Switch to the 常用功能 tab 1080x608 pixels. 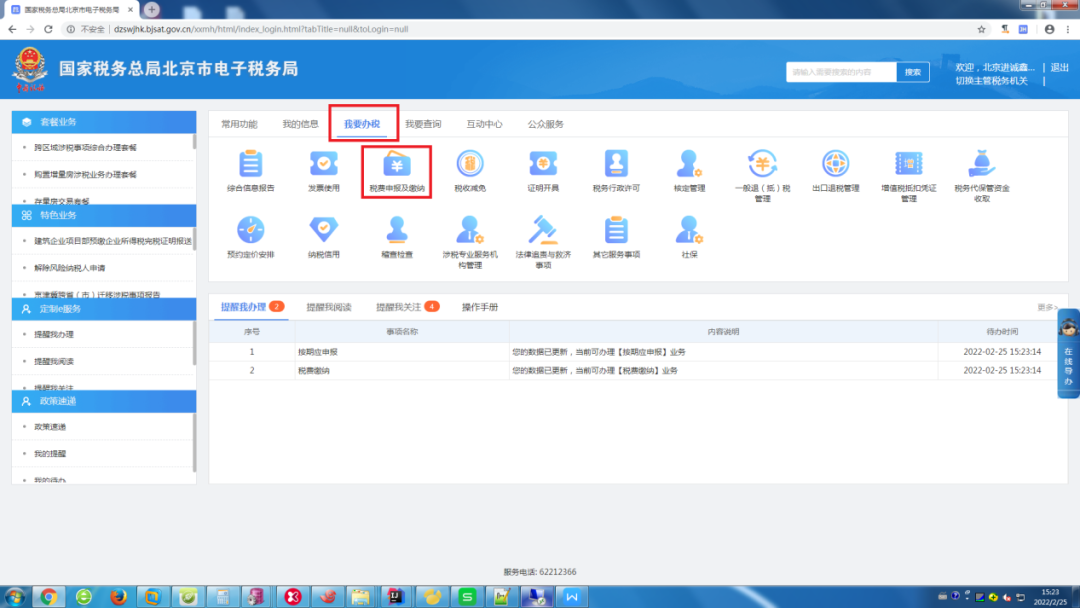[x=239, y=124]
